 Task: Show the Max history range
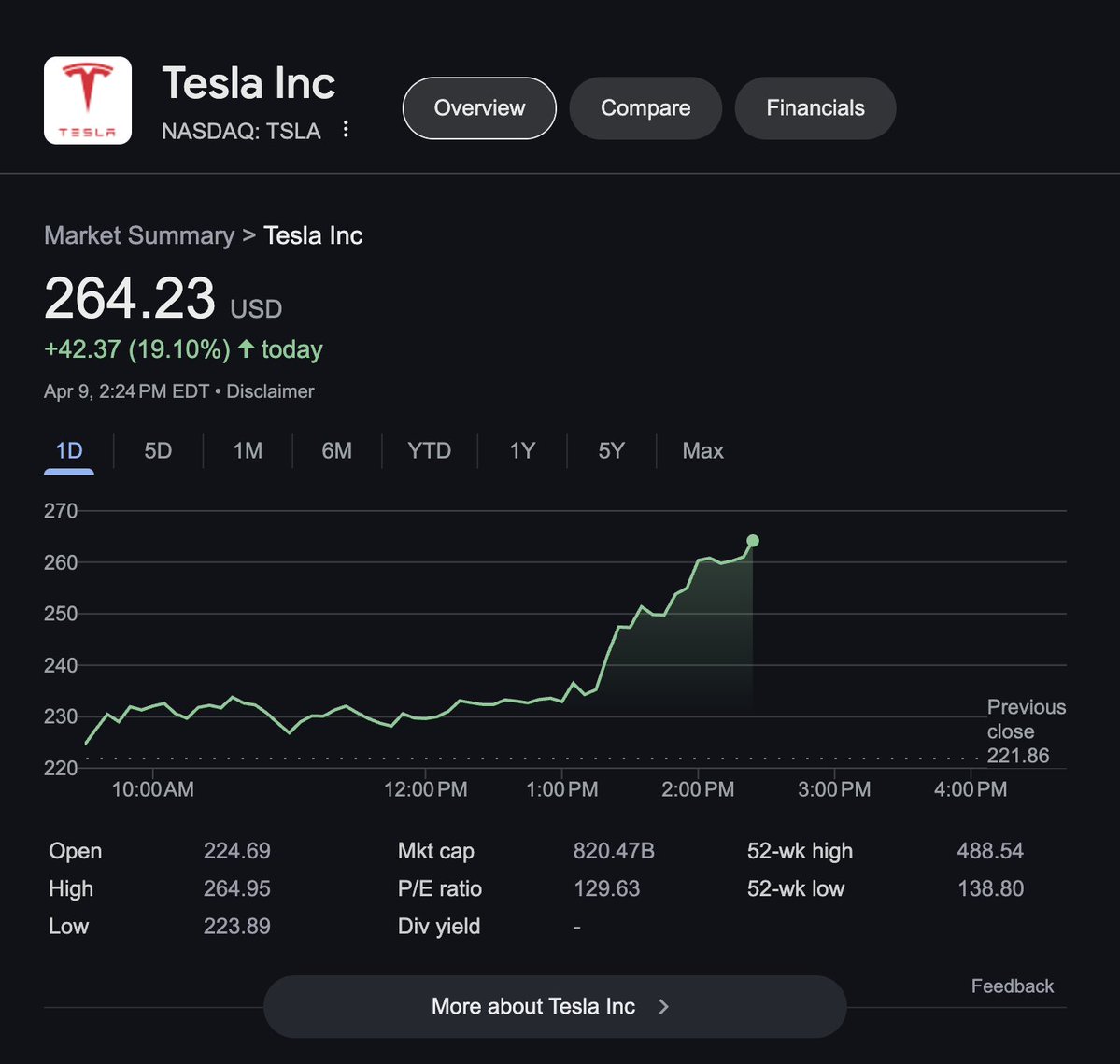coord(702,450)
